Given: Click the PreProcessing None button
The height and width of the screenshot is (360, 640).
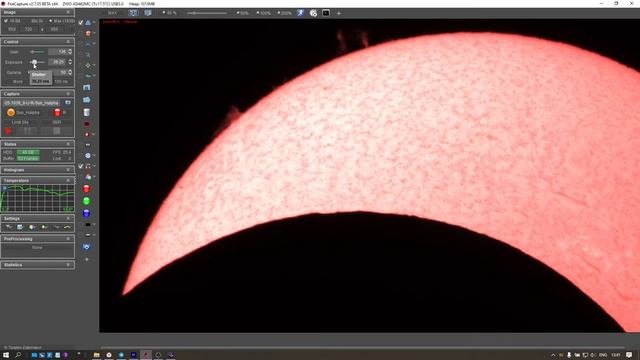Looking at the screenshot, I should pos(37,247).
